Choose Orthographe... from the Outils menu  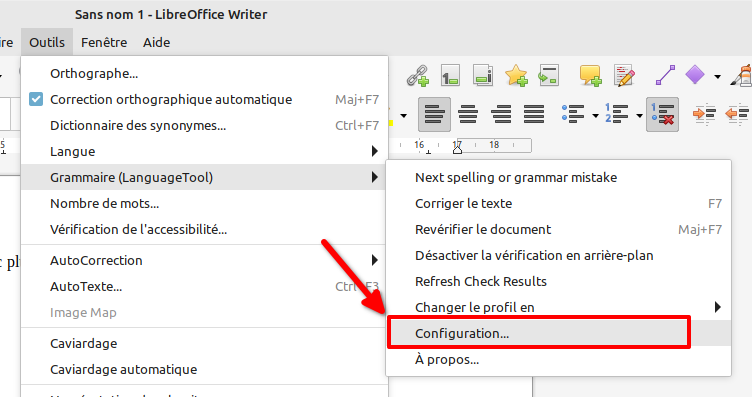pos(204,73)
